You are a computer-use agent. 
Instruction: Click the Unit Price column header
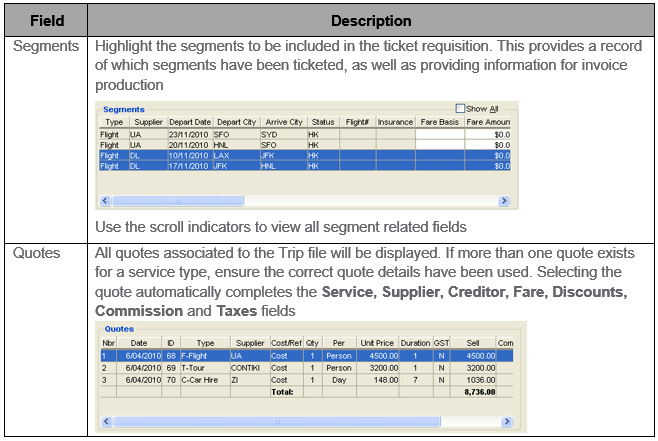(377, 343)
